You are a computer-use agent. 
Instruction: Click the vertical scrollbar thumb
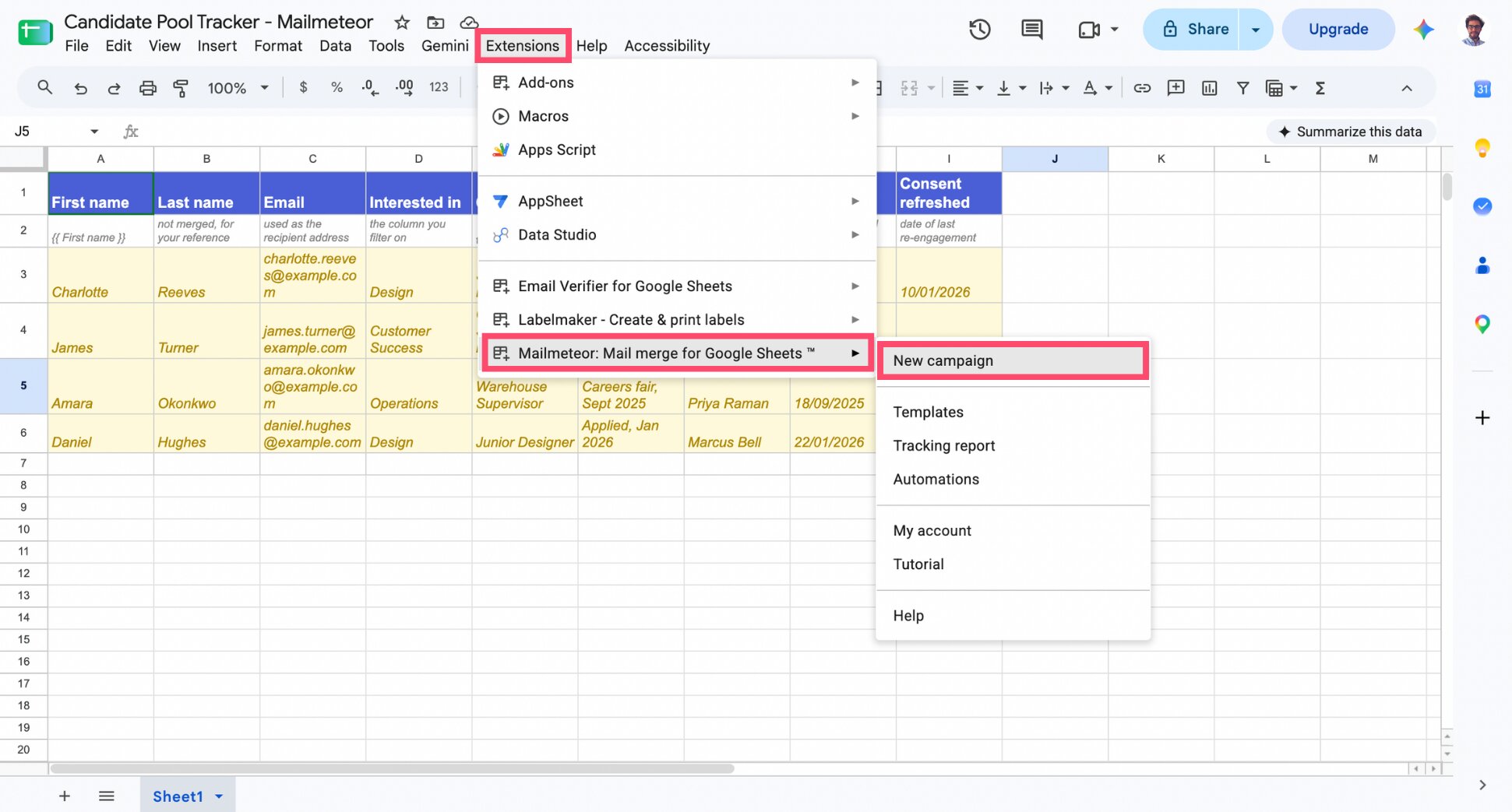(1447, 187)
